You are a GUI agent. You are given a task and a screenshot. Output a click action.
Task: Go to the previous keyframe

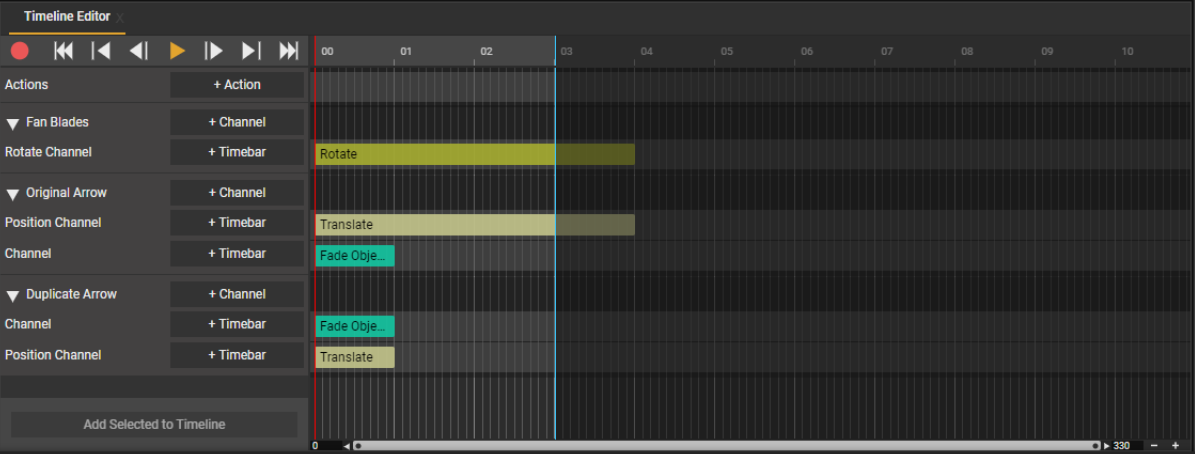coord(101,51)
